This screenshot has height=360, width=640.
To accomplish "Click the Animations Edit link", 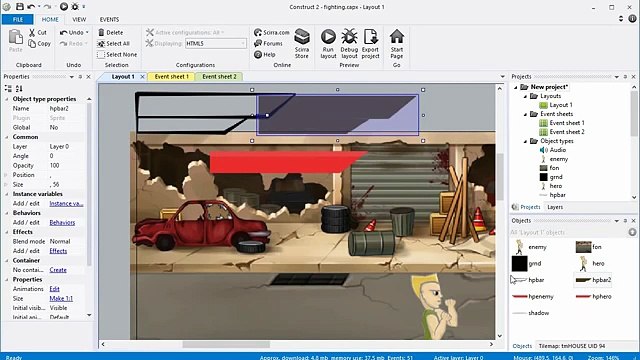I will click(54, 289).
